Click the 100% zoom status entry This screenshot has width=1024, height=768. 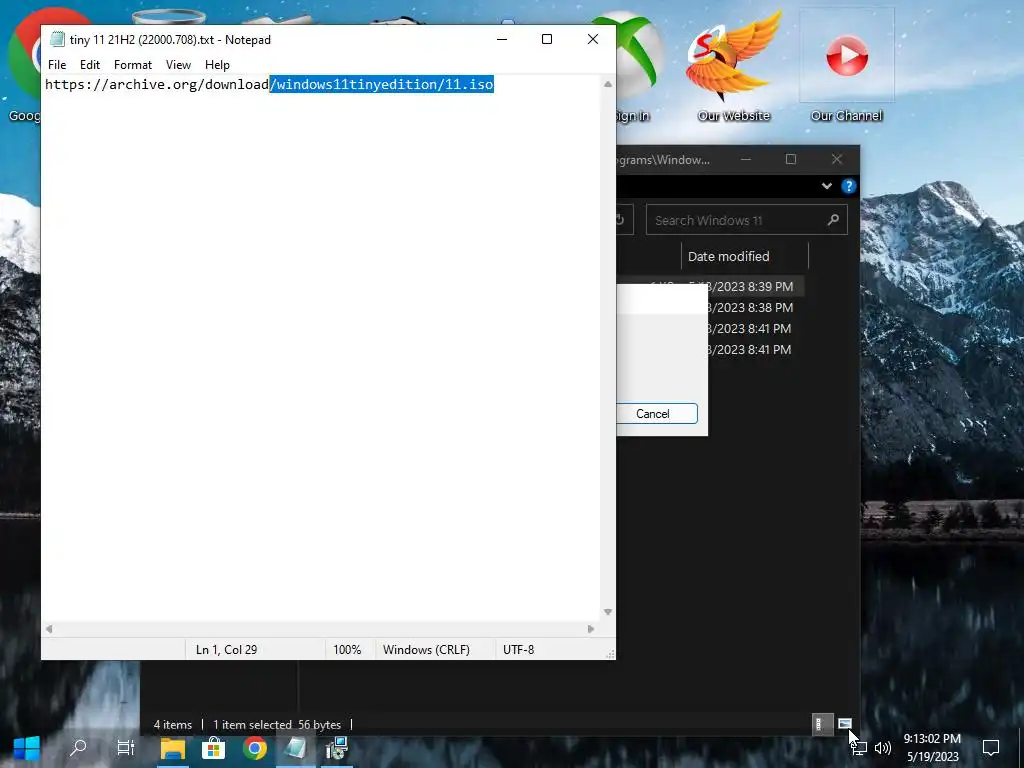tap(347, 650)
